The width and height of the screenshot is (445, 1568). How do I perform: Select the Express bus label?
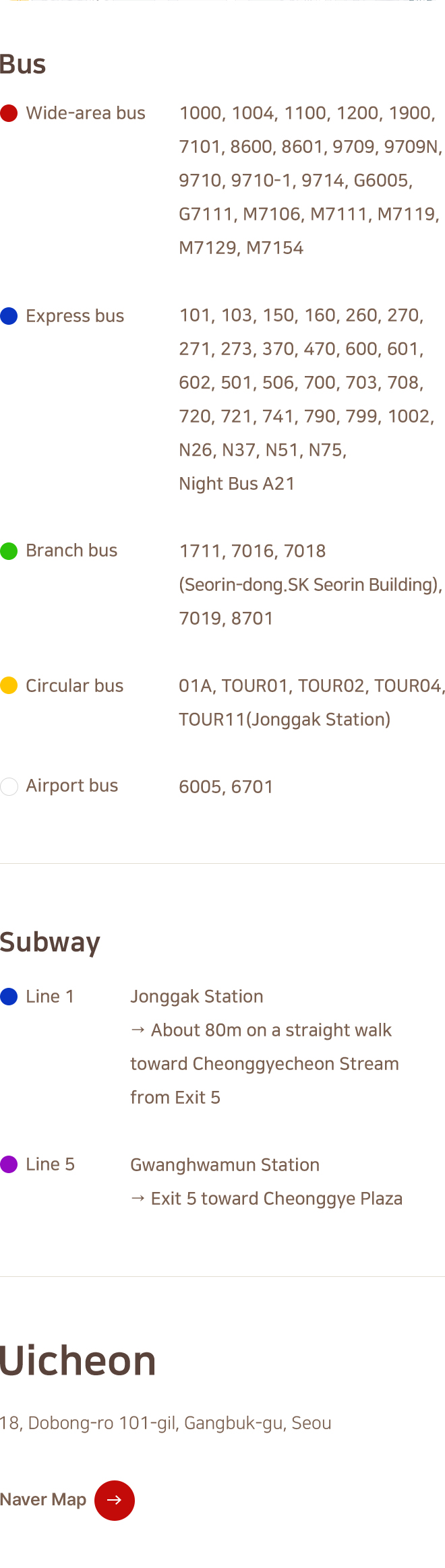point(75,316)
